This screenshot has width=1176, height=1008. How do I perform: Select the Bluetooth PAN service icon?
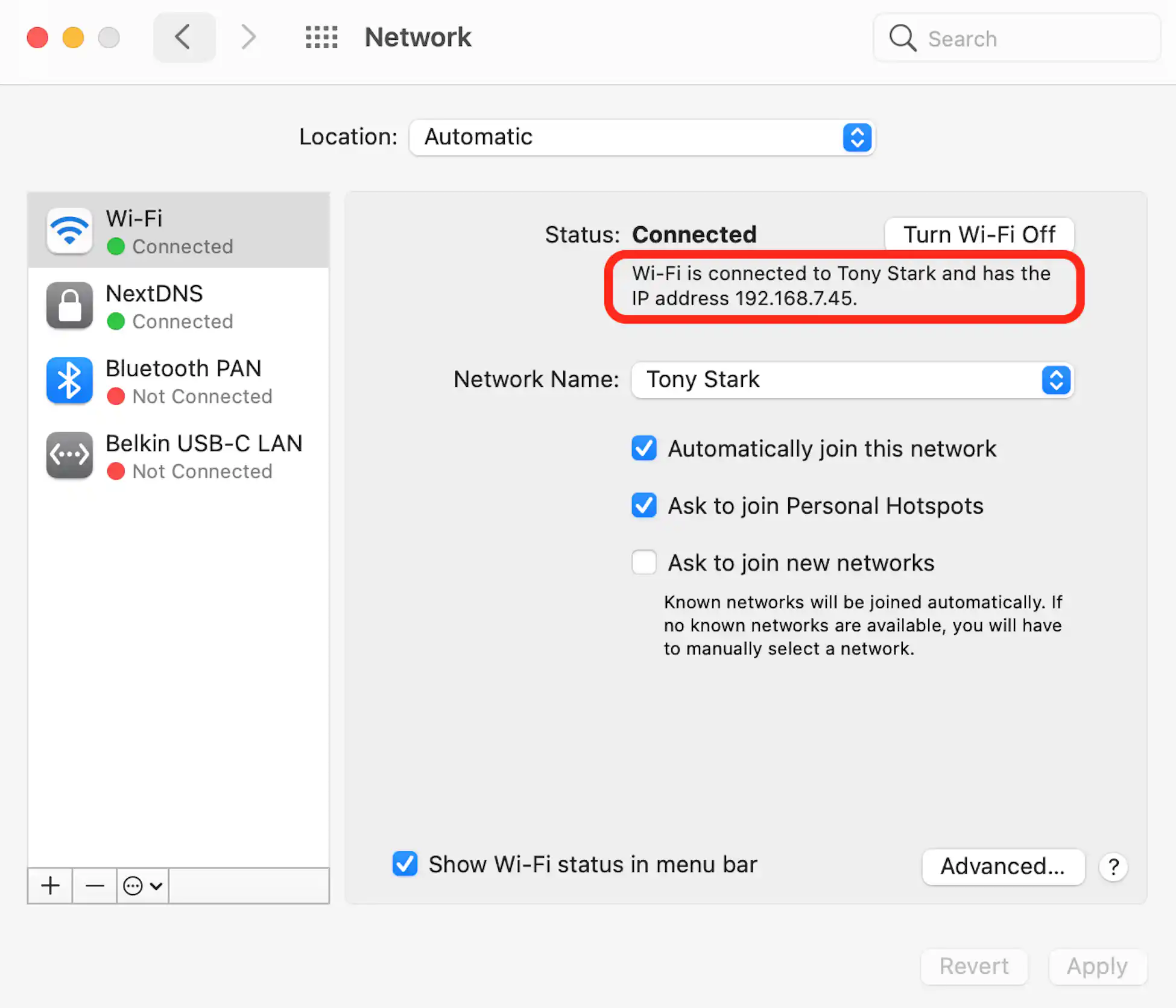[69, 380]
